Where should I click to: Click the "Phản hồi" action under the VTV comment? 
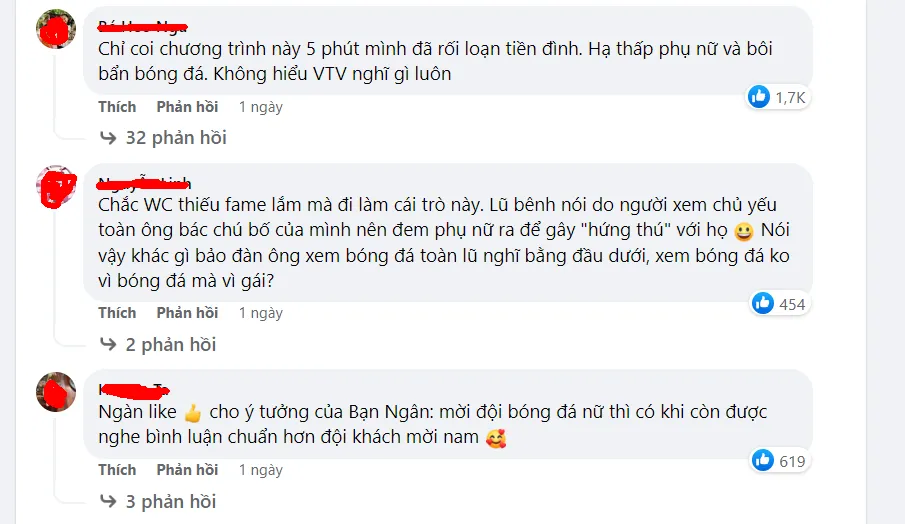point(187,107)
